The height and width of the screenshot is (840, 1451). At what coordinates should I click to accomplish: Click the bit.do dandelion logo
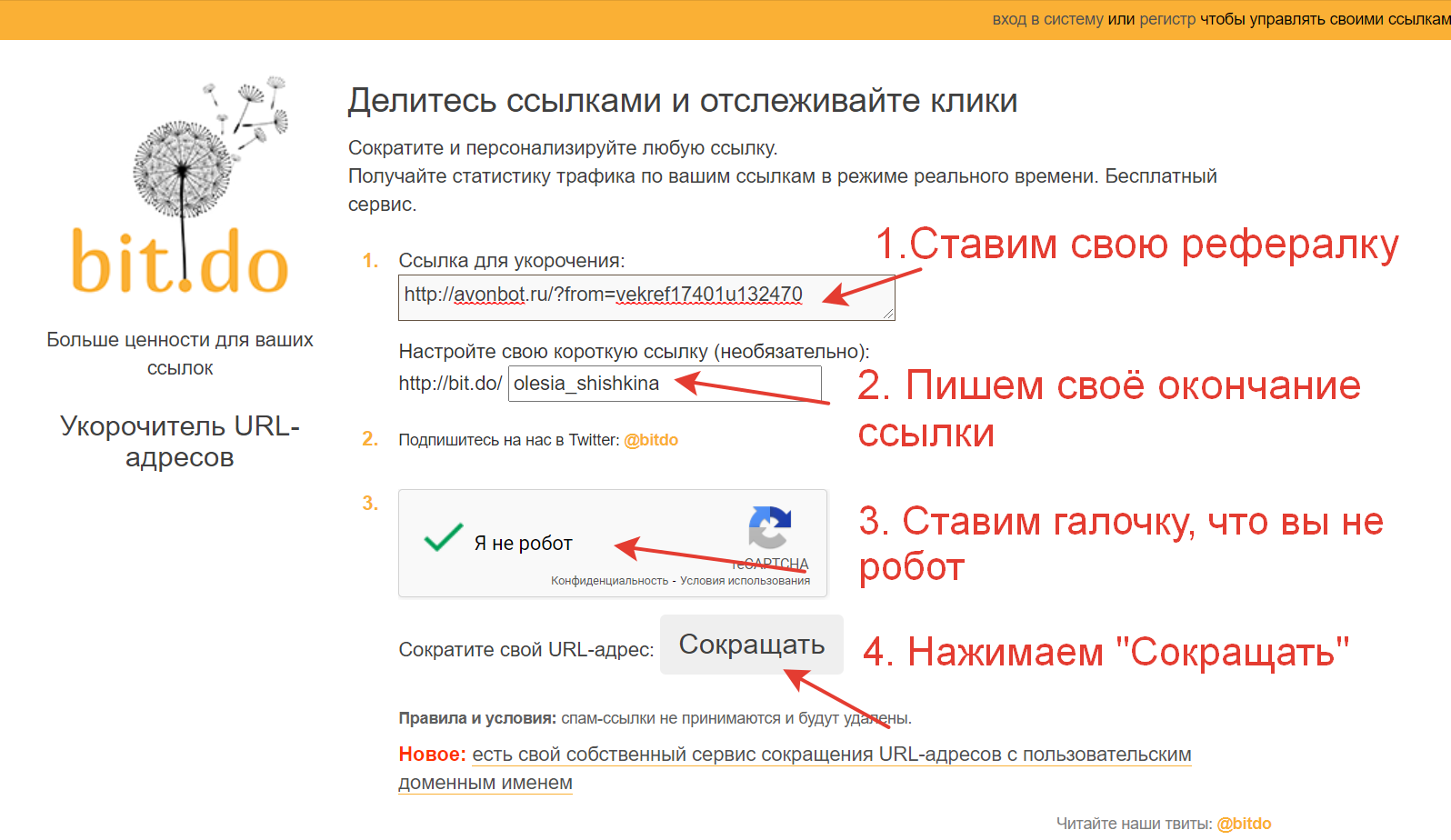click(x=180, y=185)
